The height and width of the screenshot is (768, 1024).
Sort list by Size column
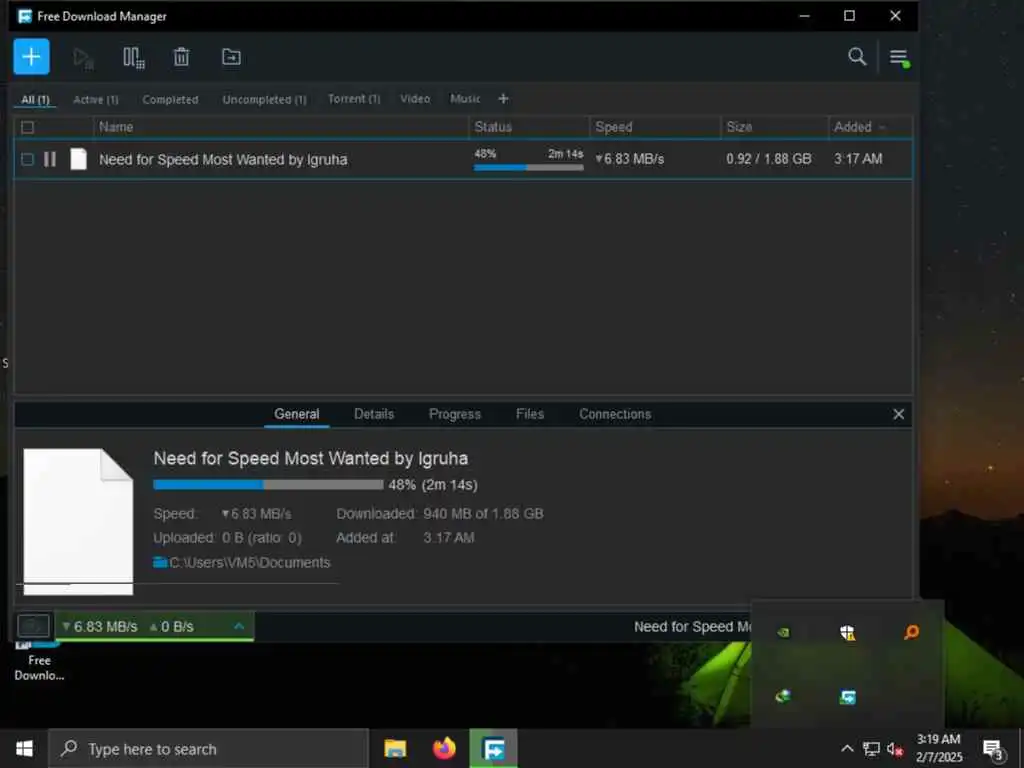click(x=739, y=127)
